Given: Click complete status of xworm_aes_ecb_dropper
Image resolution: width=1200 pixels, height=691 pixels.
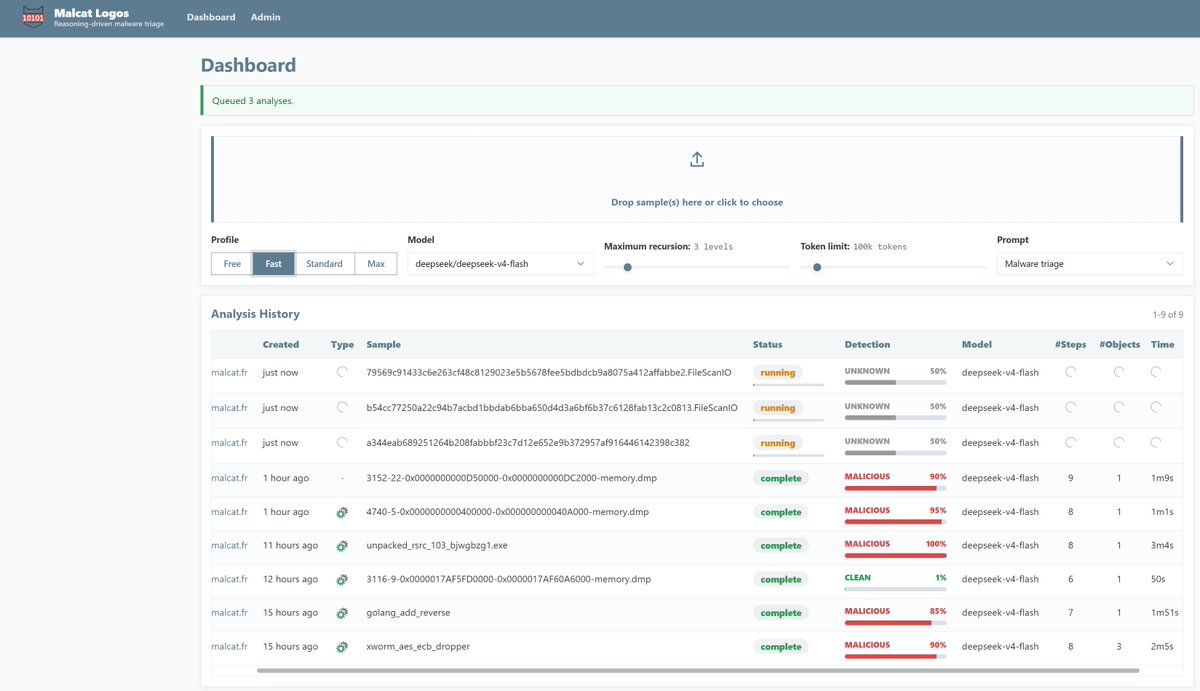Looking at the screenshot, I should [781, 647].
